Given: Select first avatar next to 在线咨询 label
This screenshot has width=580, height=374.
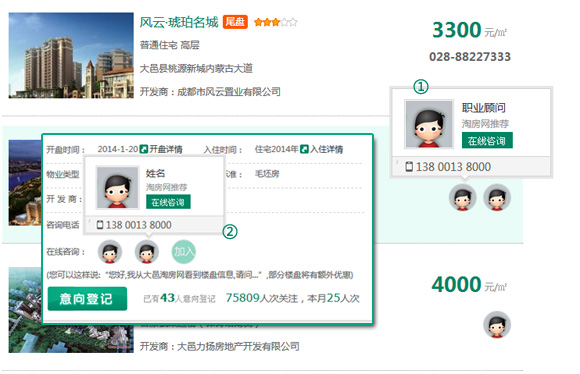Looking at the screenshot, I should coord(110,252).
